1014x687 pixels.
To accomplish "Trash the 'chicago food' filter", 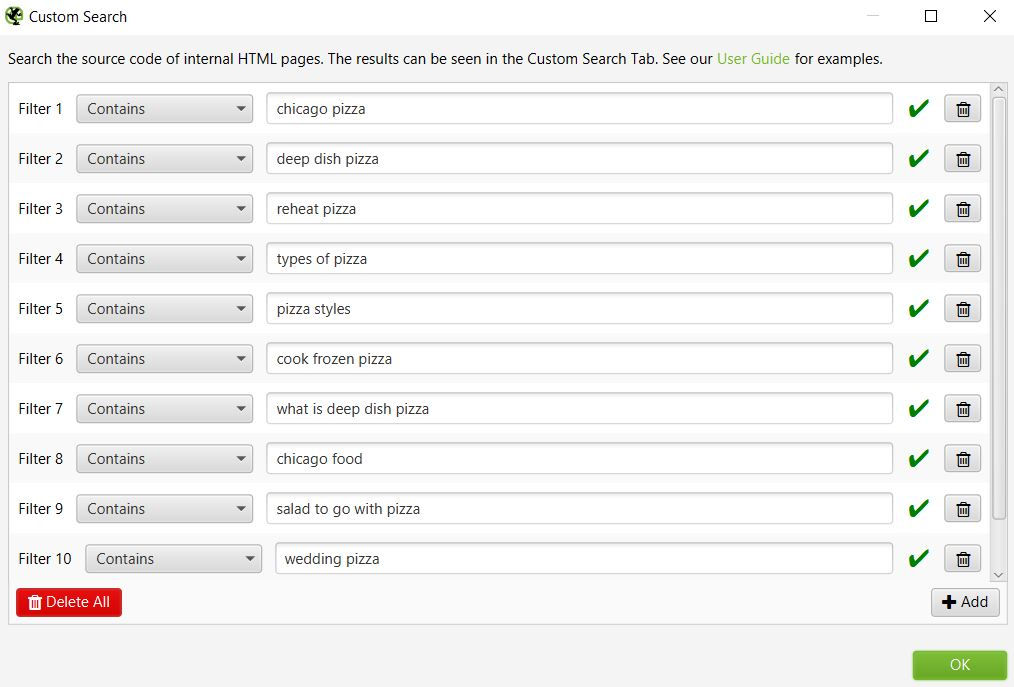I will pyautogui.click(x=962, y=459).
